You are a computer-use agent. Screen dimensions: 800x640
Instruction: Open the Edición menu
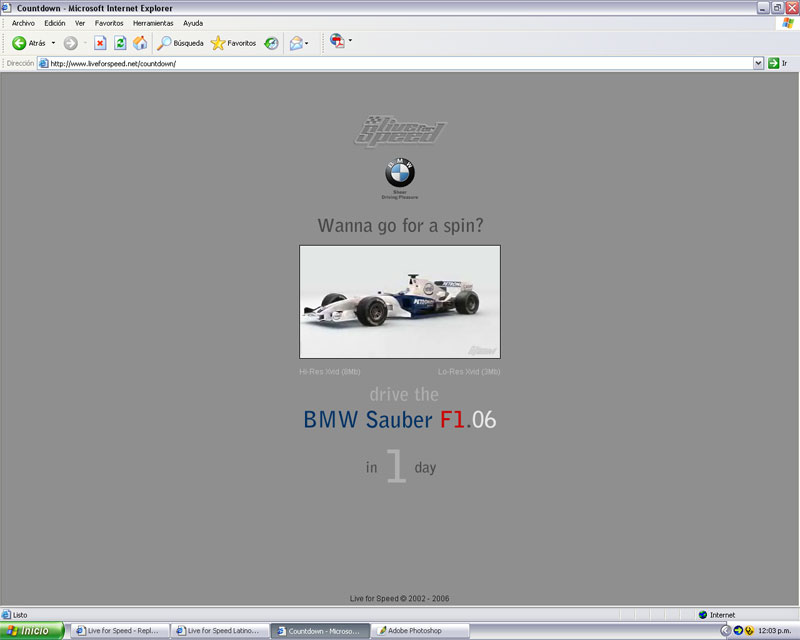click(55, 23)
